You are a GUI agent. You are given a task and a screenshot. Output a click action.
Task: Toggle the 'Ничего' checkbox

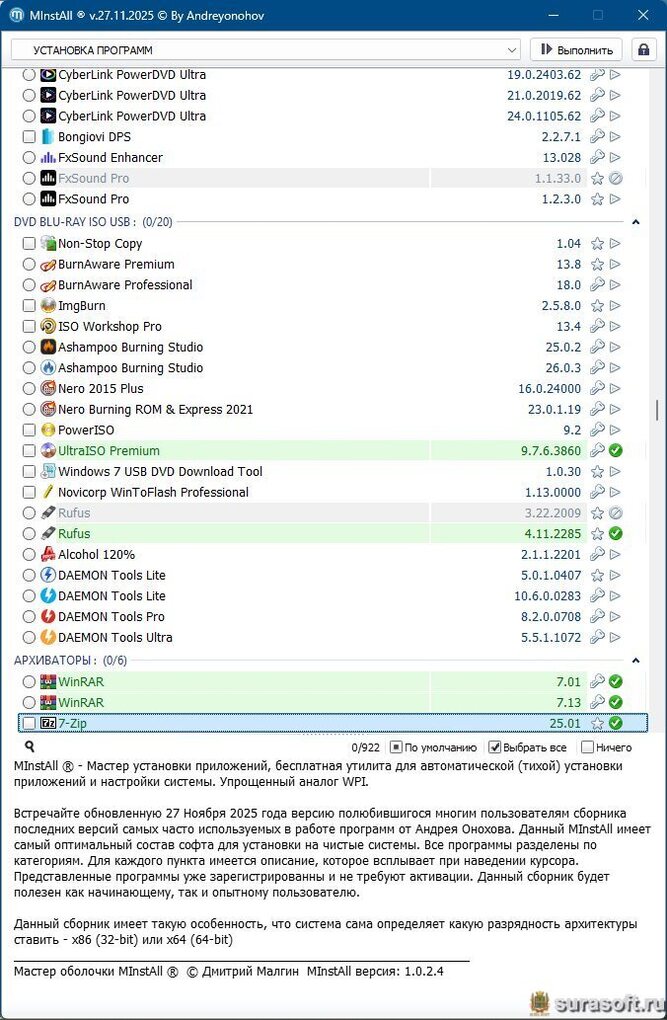(x=587, y=747)
